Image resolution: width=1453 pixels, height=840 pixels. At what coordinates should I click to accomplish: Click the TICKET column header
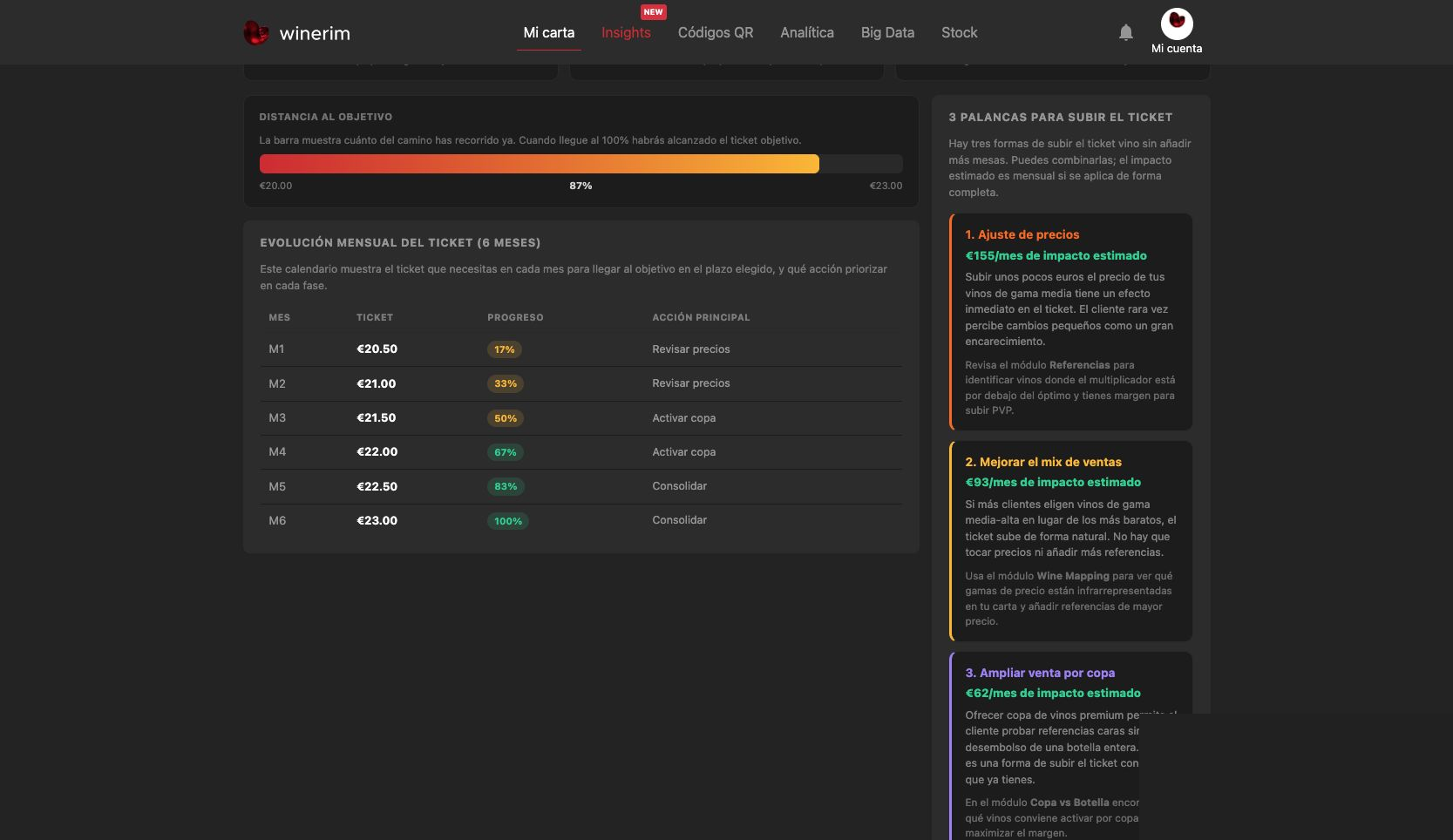[375, 317]
